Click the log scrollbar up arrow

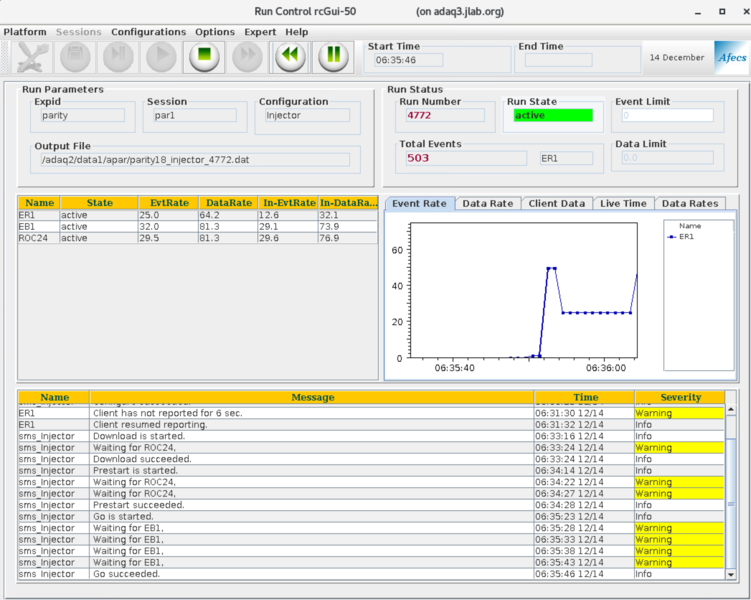[731, 409]
